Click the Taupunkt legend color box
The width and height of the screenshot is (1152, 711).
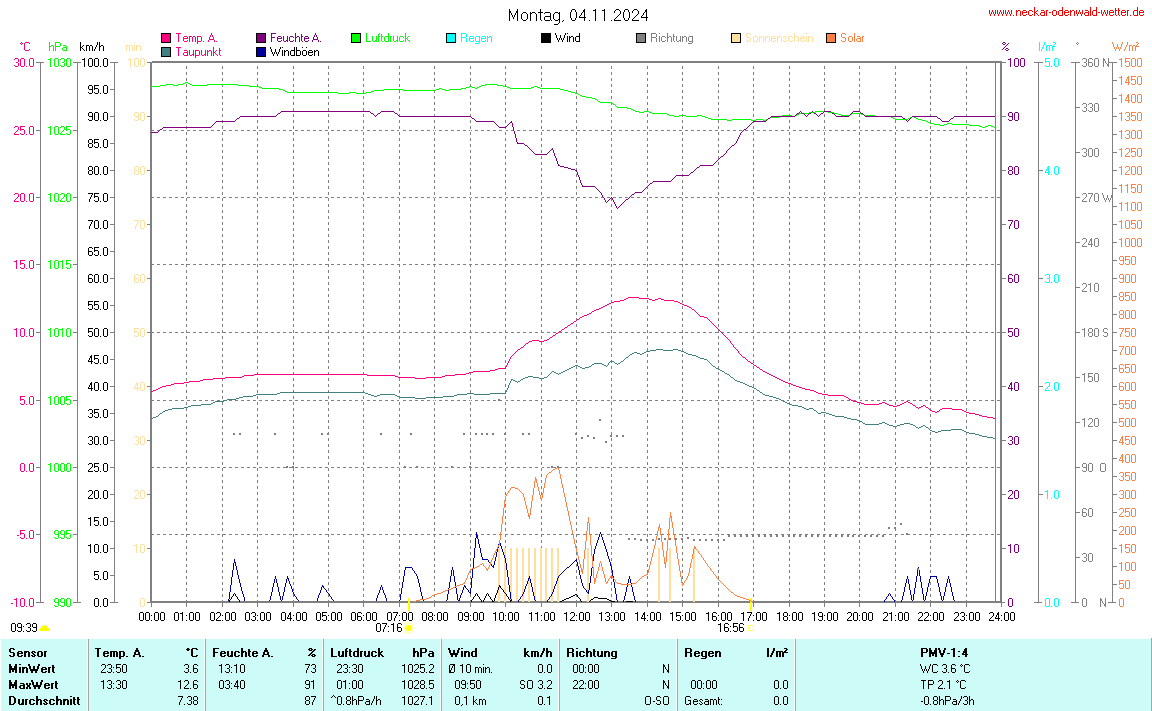point(166,51)
